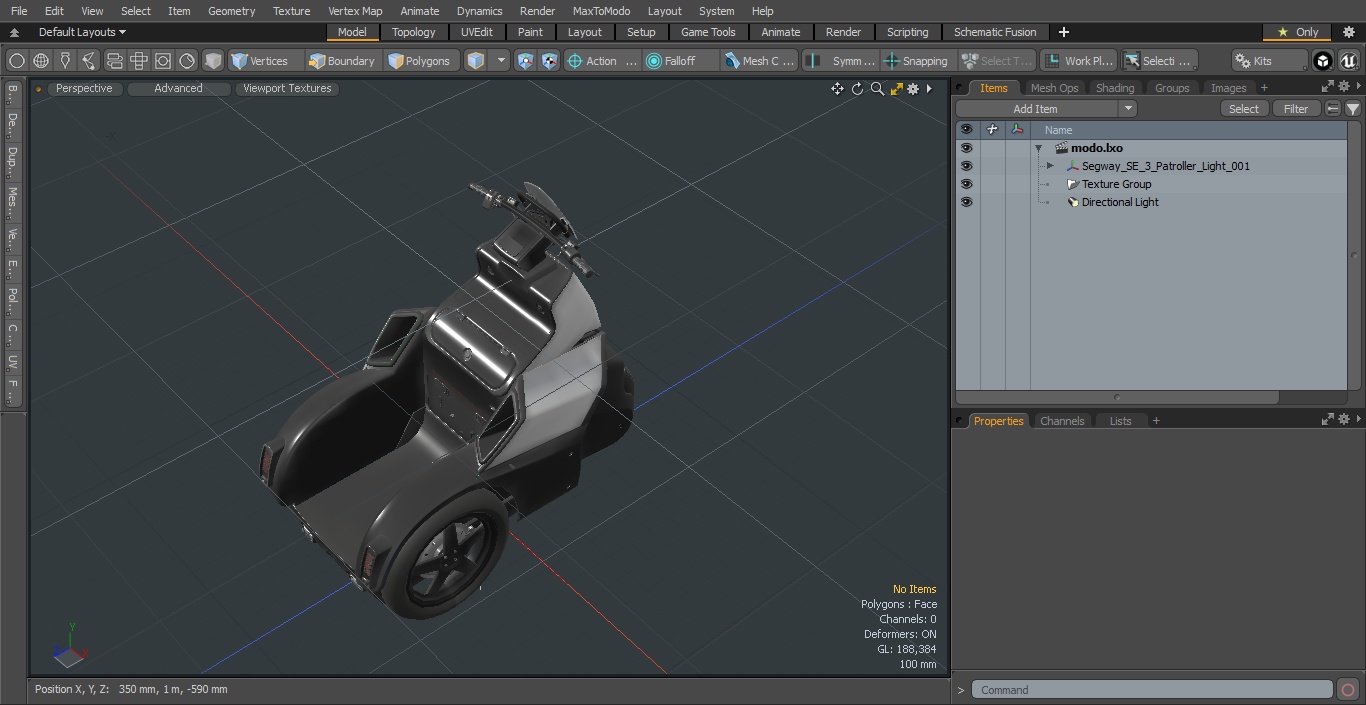Open viewport settings gear icon
This screenshot has height=705, width=1366.
click(913, 89)
